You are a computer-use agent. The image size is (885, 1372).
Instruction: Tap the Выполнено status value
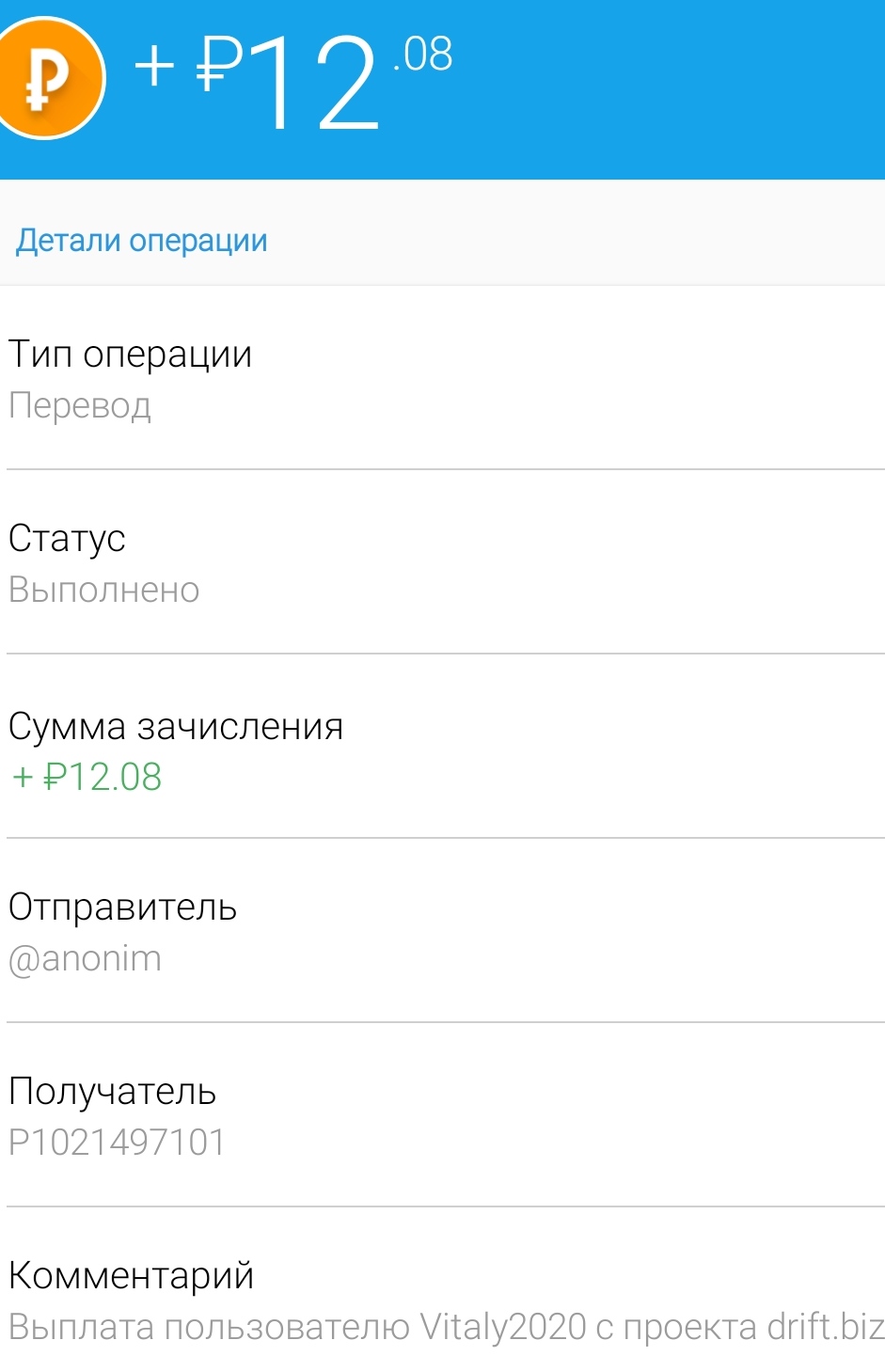[103, 591]
